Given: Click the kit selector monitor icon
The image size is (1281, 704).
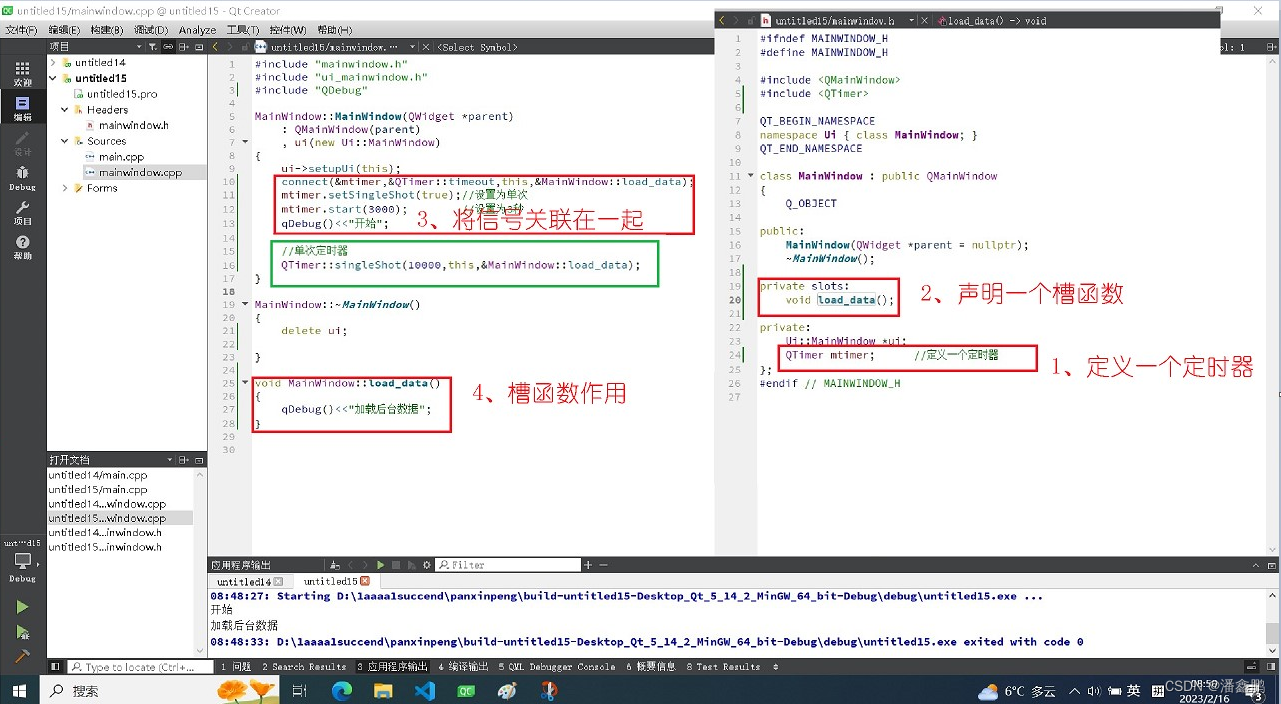Looking at the screenshot, I should click(x=22, y=563).
